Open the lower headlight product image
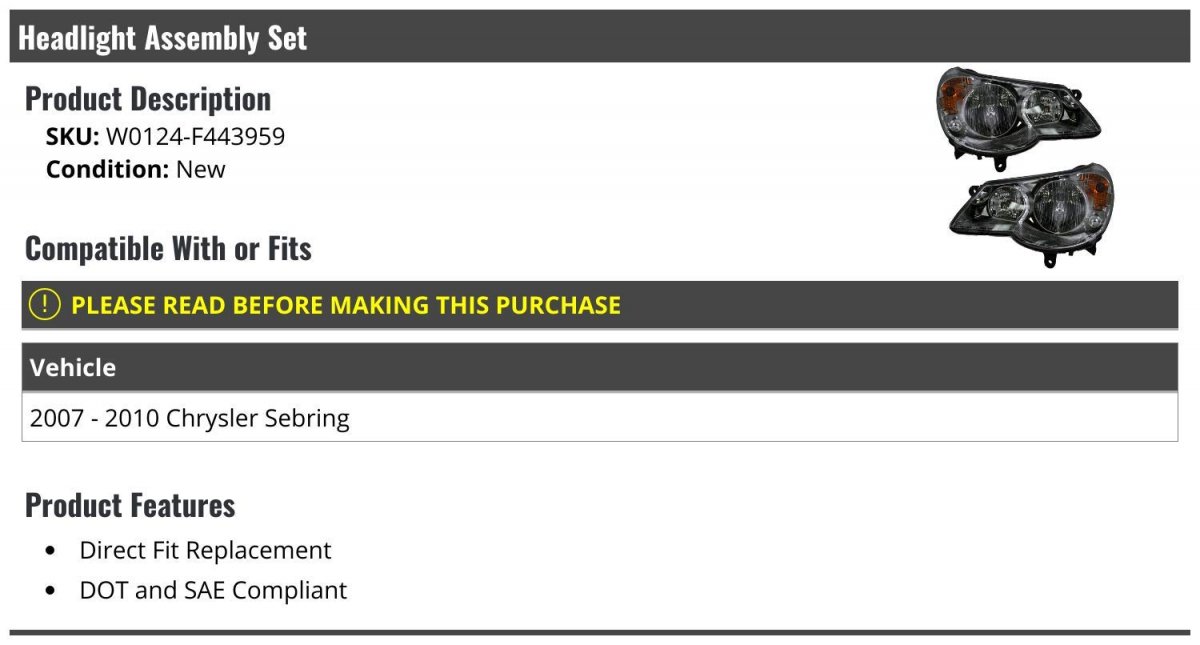 [x=1031, y=214]
